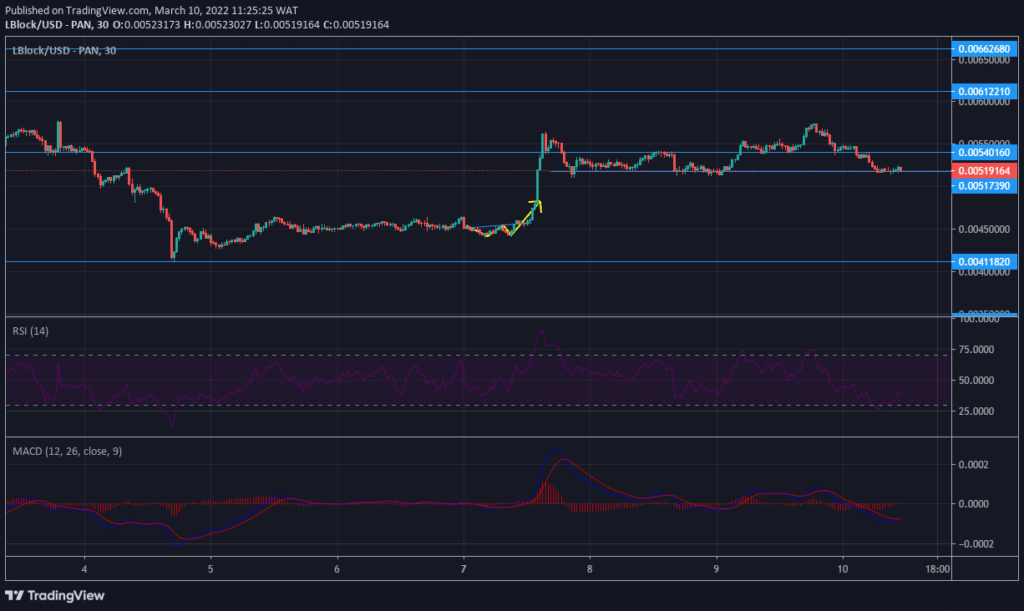Image resolution: width=1024 pixels, height=611 pixels.
Task: Click the 75.0000 RSI axis value
Action: pos(976,349)
